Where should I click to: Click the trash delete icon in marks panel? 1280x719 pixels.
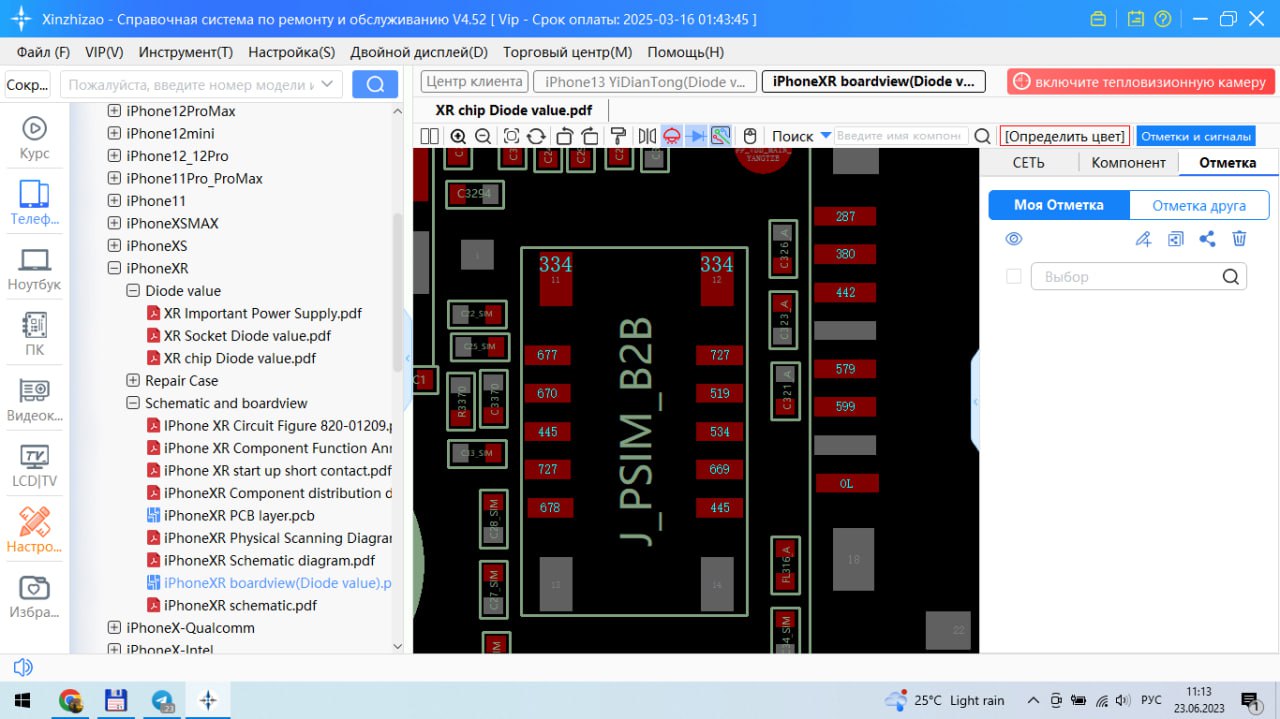point(1239,239)
